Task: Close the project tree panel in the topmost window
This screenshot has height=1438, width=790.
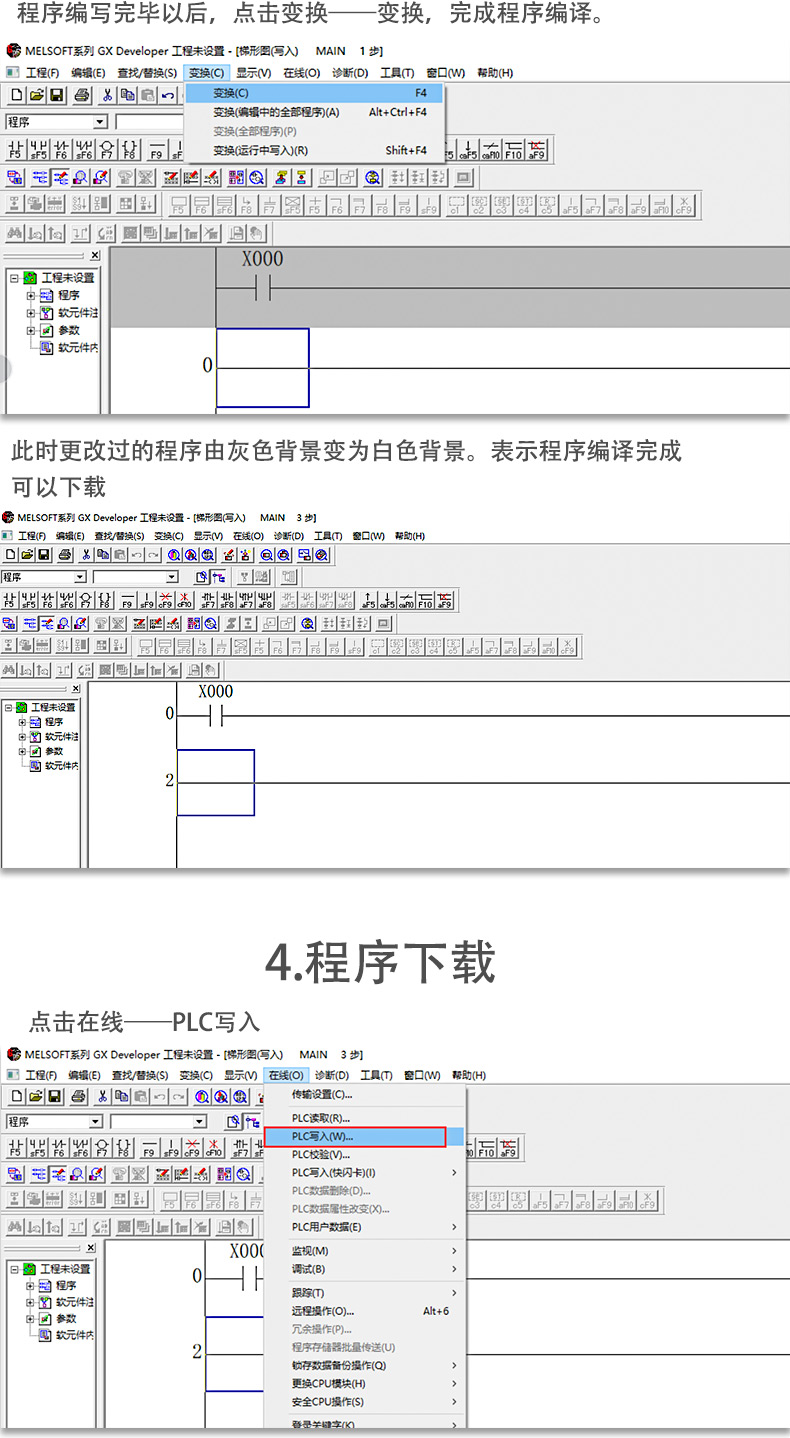Action: pos(95,256)
